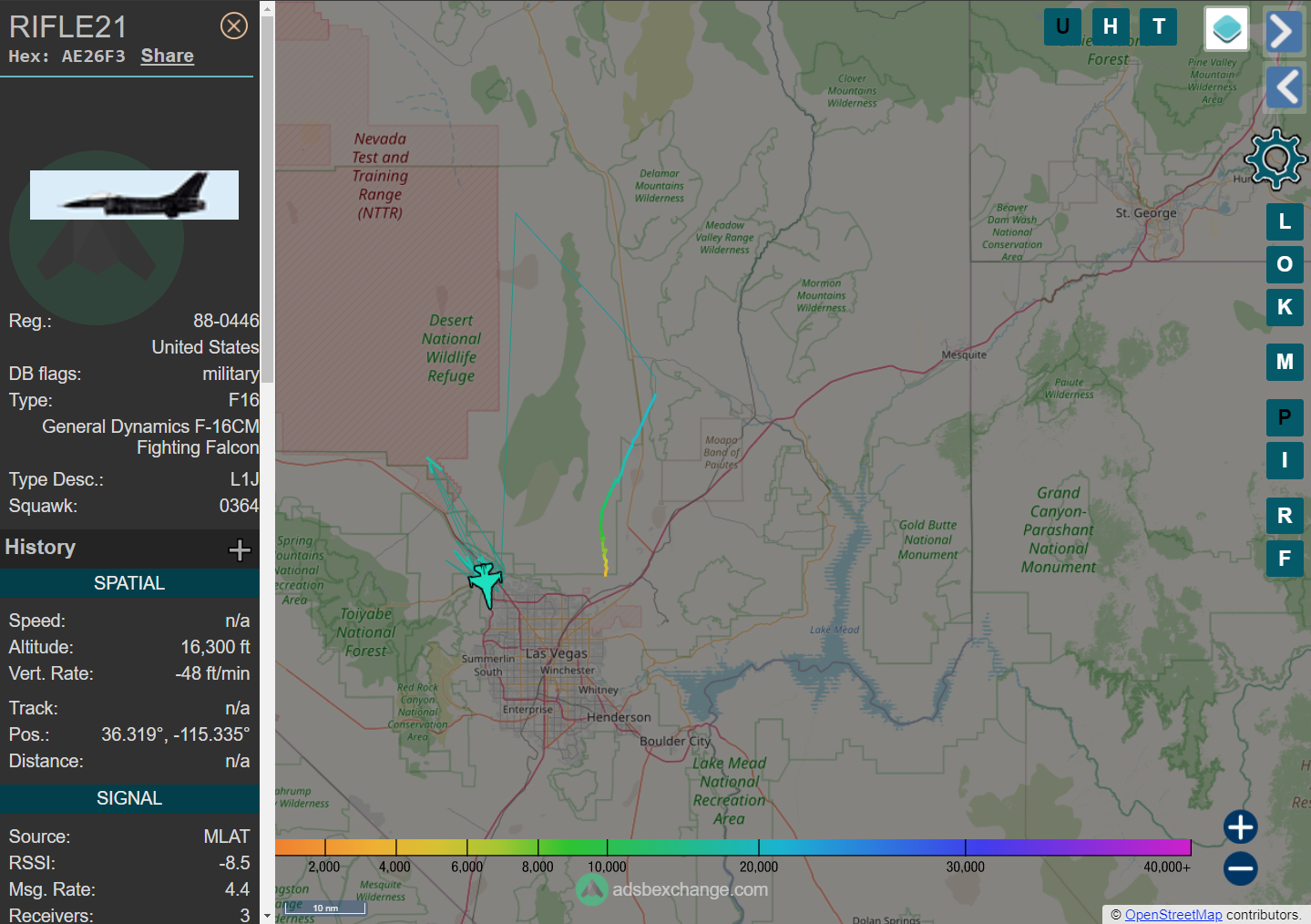
Task: Click the position coordinates 36.319°, -115.335°
Action: [x=175, y=734]
